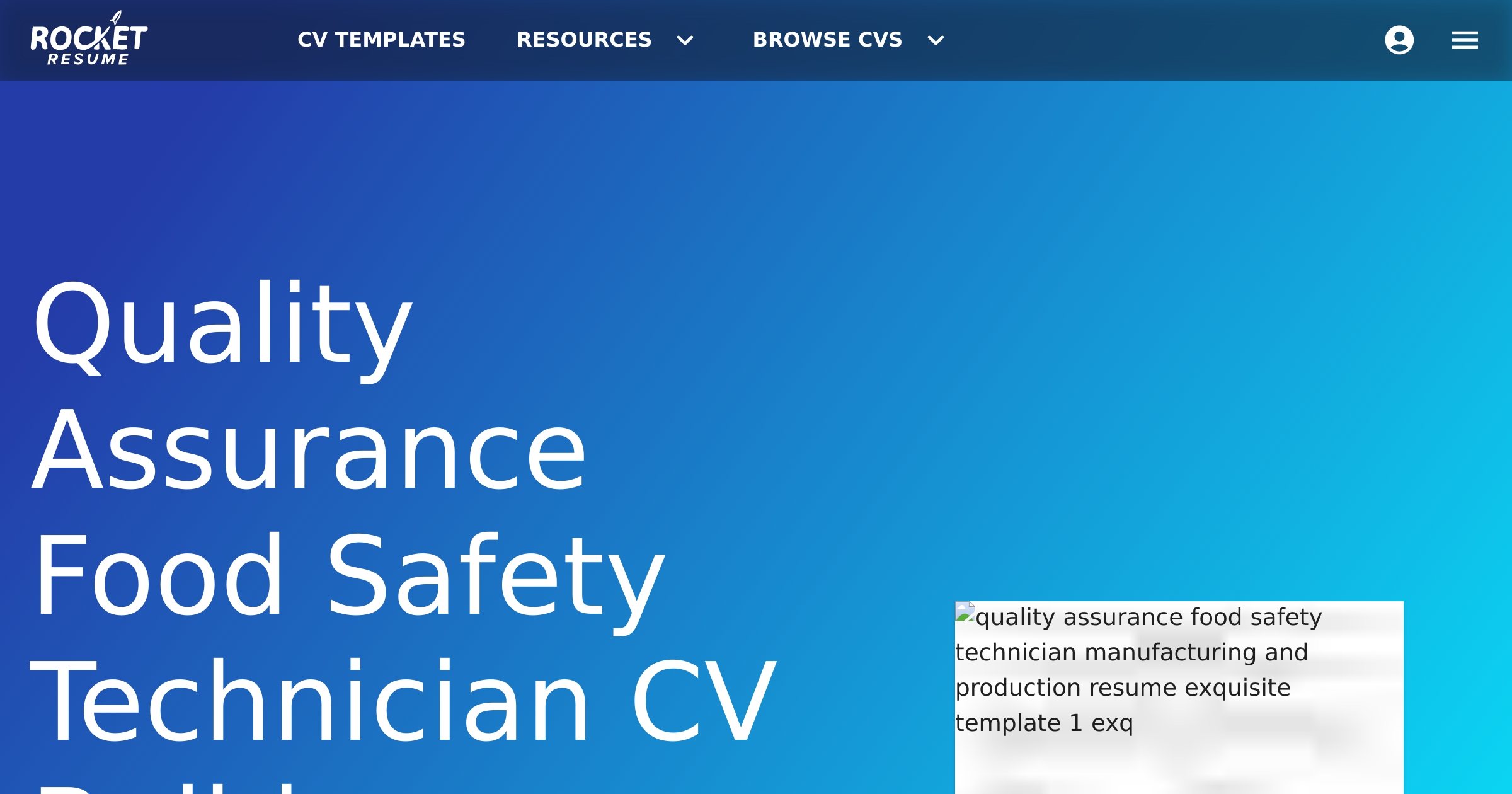Expand the Browse CVs dropdown chevron
Viewport: 1512px width, 794px height.
point(936,40)
